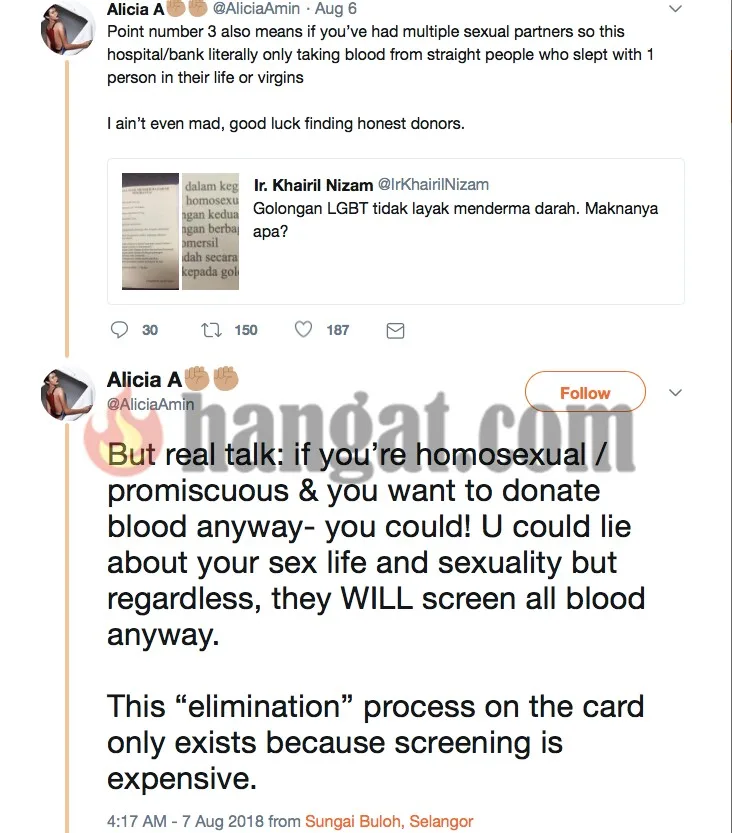Open the dark form photo thumbnail

pyautogui.click(x=150, y=231)
